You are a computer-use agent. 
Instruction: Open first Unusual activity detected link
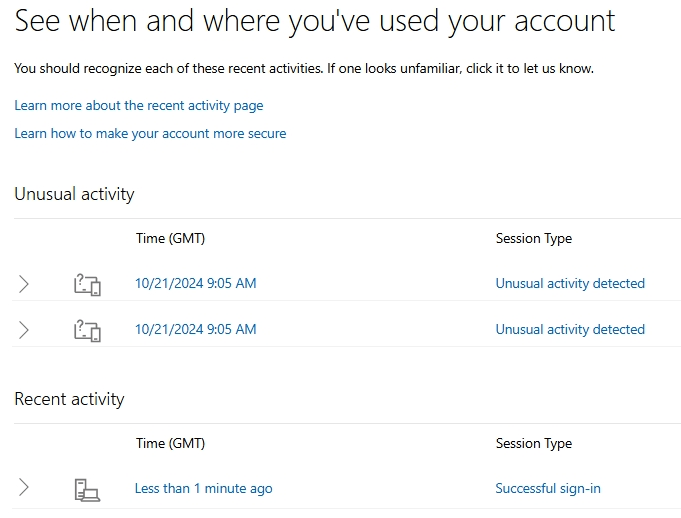coord(570,284)
